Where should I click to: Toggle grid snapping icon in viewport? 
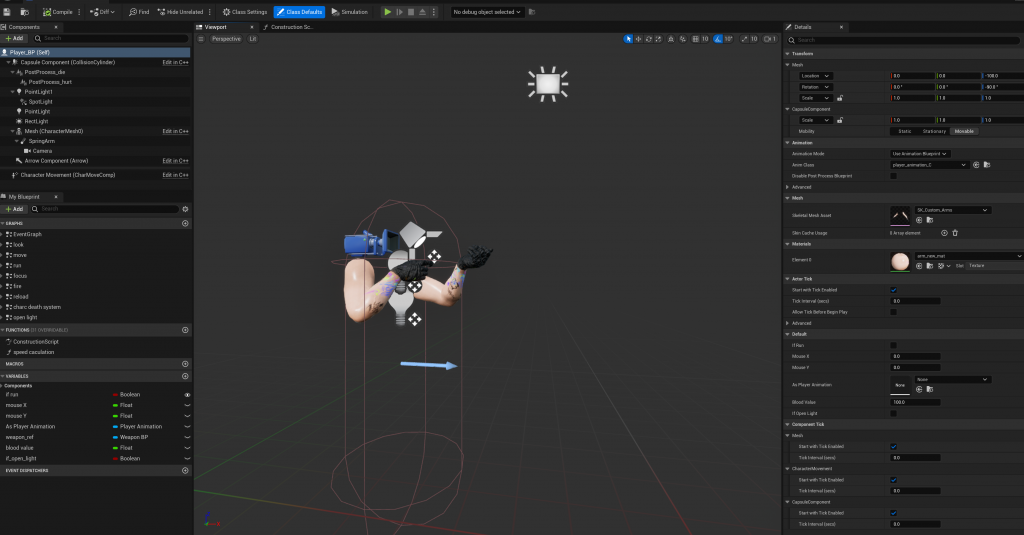click(696, 39)
